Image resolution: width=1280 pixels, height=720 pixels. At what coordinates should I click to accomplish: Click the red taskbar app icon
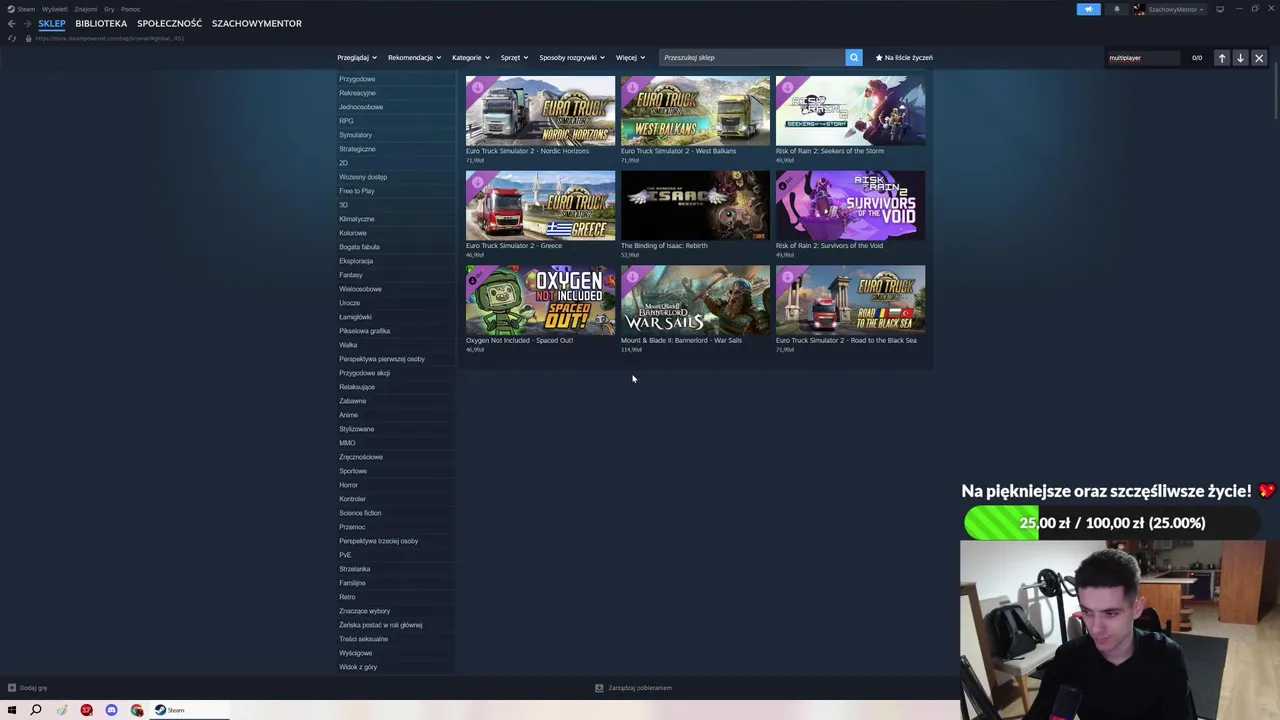pos(86,710)
